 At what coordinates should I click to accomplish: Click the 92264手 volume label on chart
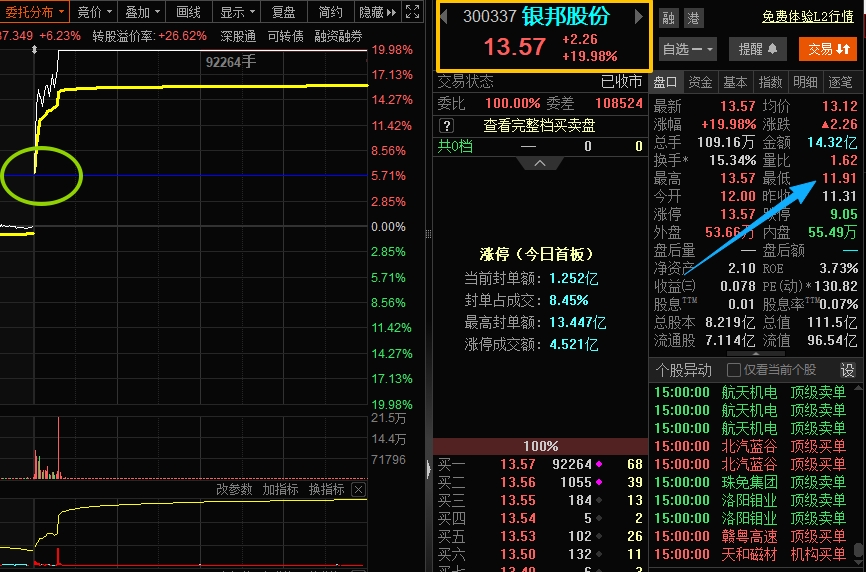[231, 62]
